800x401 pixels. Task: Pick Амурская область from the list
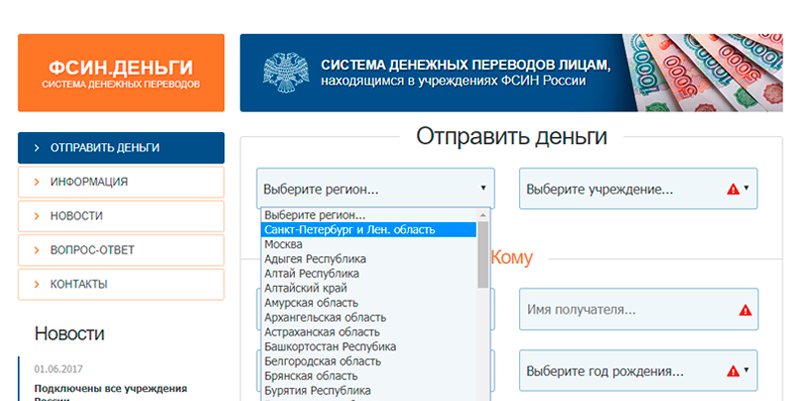[368, 303]
